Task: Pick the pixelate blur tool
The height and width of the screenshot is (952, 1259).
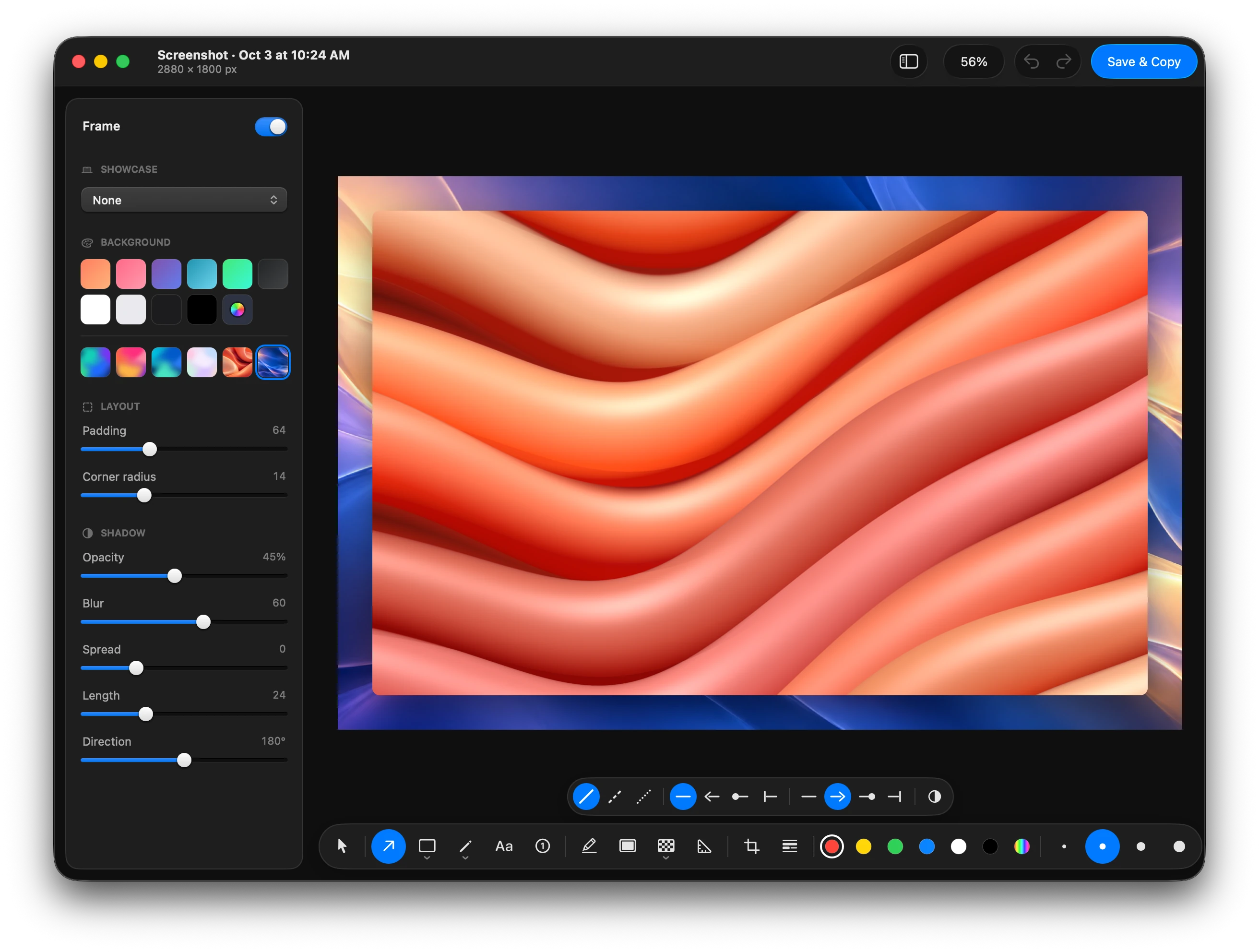Action: coord(666,845)
